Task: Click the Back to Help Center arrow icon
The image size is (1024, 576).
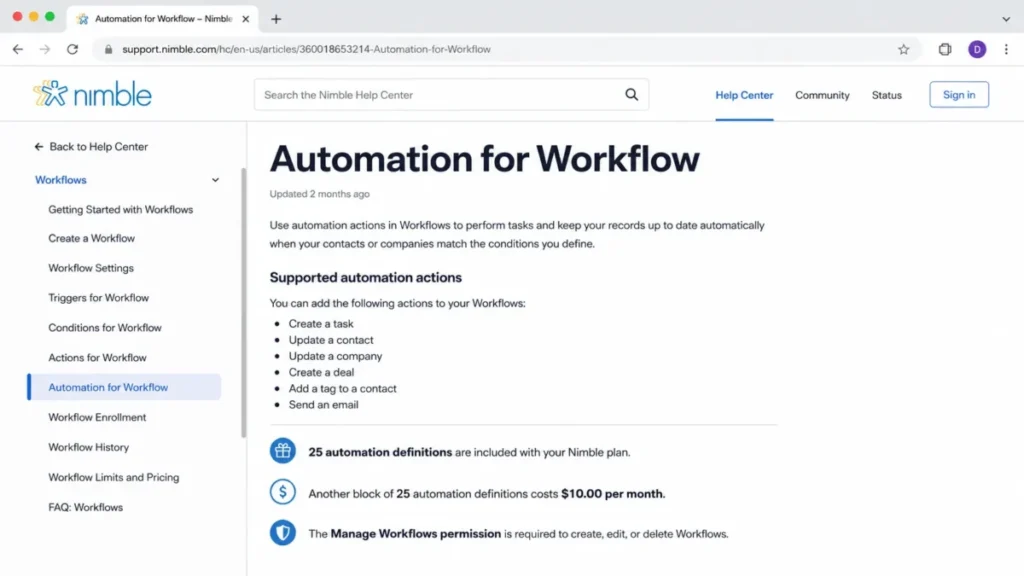Action: 39,147
